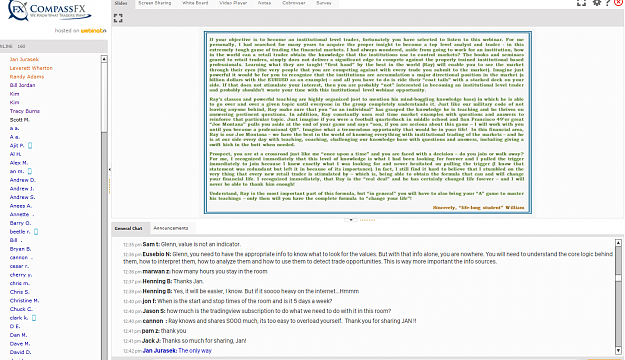Select attendee Barry O.
Image resolution: width=625 pixels, height=360 pixels.
[20, 223]
